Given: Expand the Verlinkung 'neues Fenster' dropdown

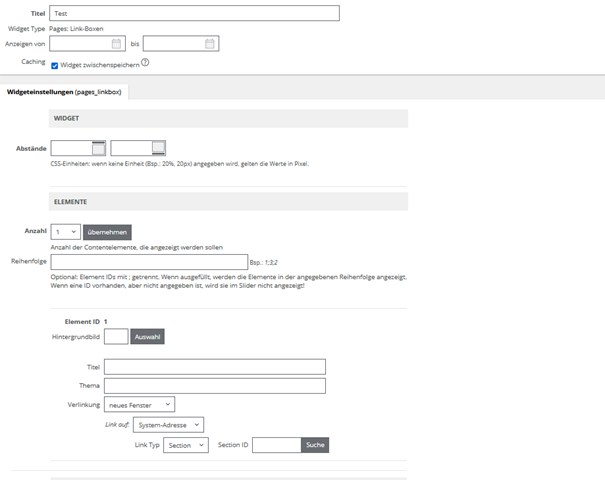Looking at the screenshot, I should pyautogui.click(x=139, y=405).
